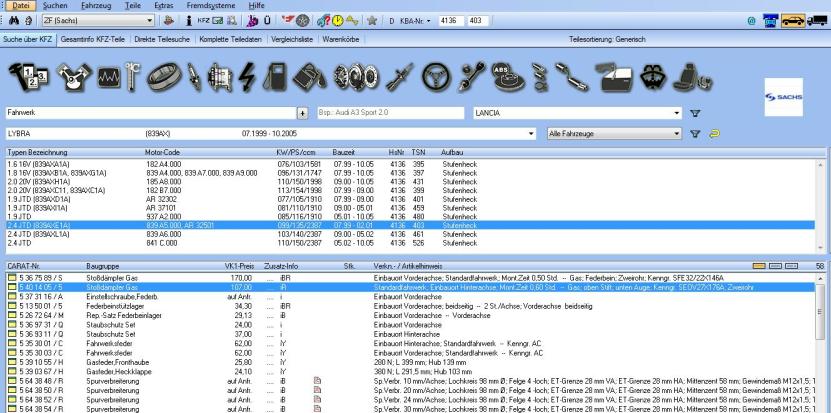831x413 pixels.
Task: Click the yellow highlighted view toggle button
Action: 759,266
